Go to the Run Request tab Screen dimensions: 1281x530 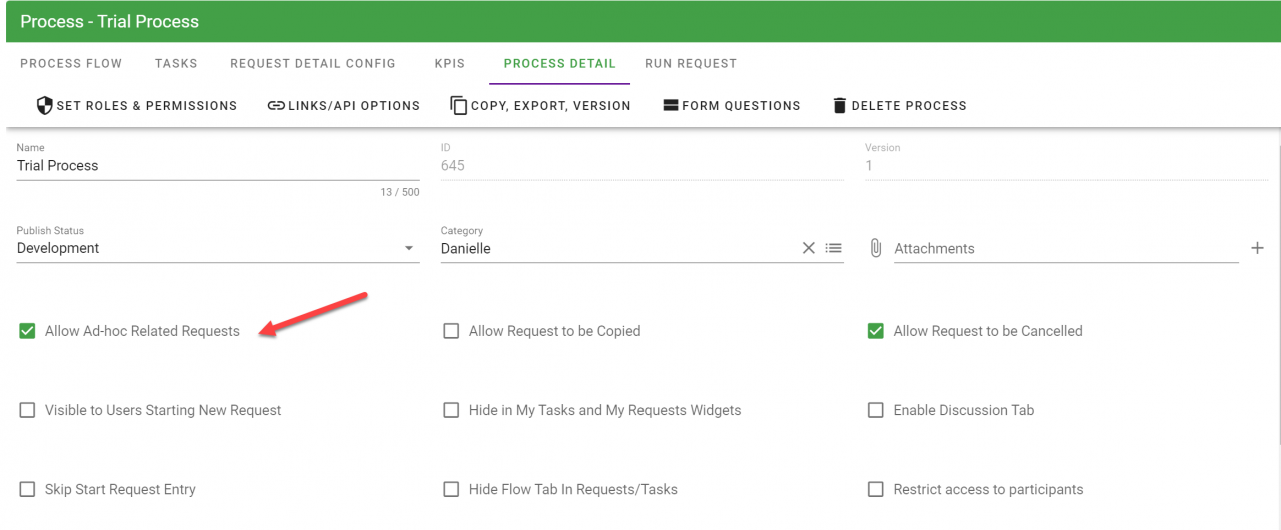pos(691,63)
